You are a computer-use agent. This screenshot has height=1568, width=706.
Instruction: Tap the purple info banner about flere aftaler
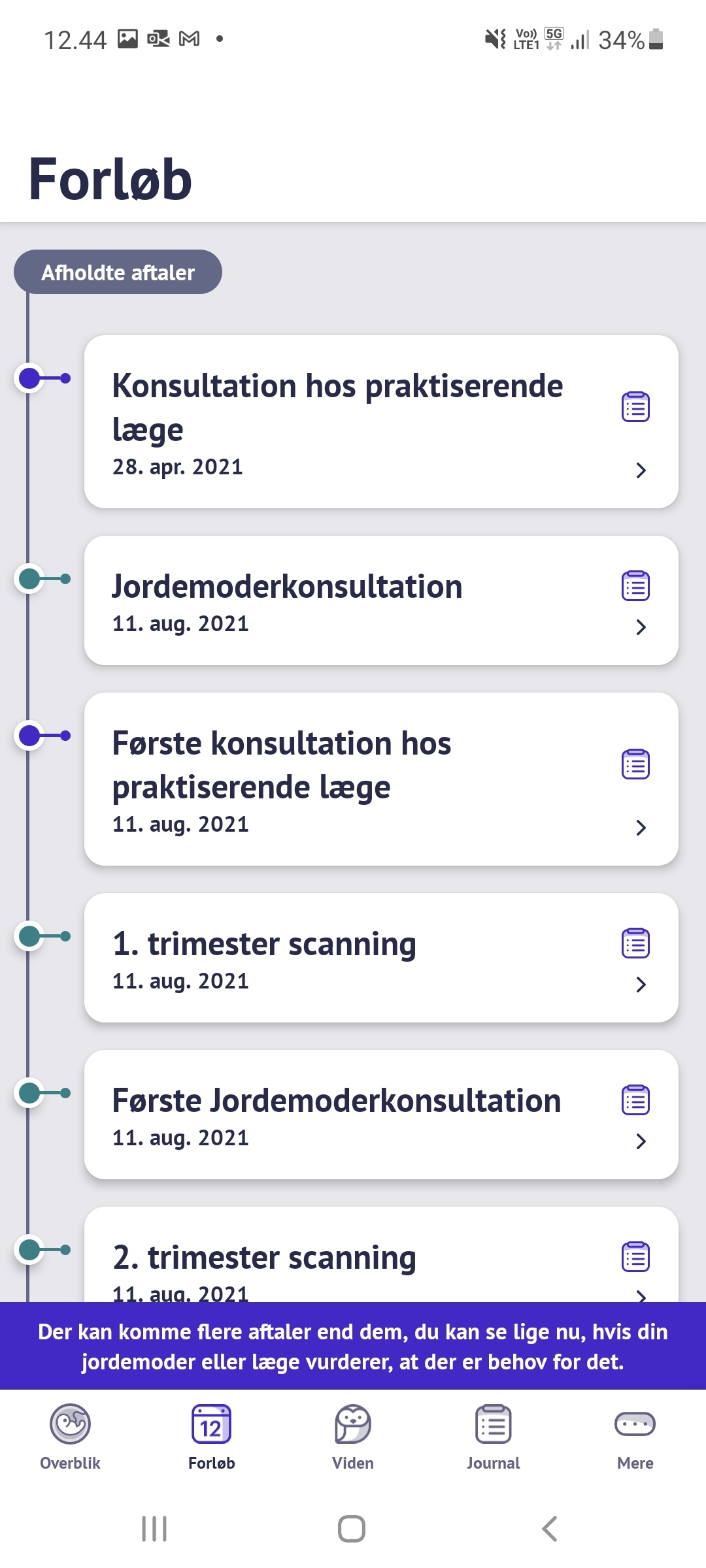[353, 1347]
